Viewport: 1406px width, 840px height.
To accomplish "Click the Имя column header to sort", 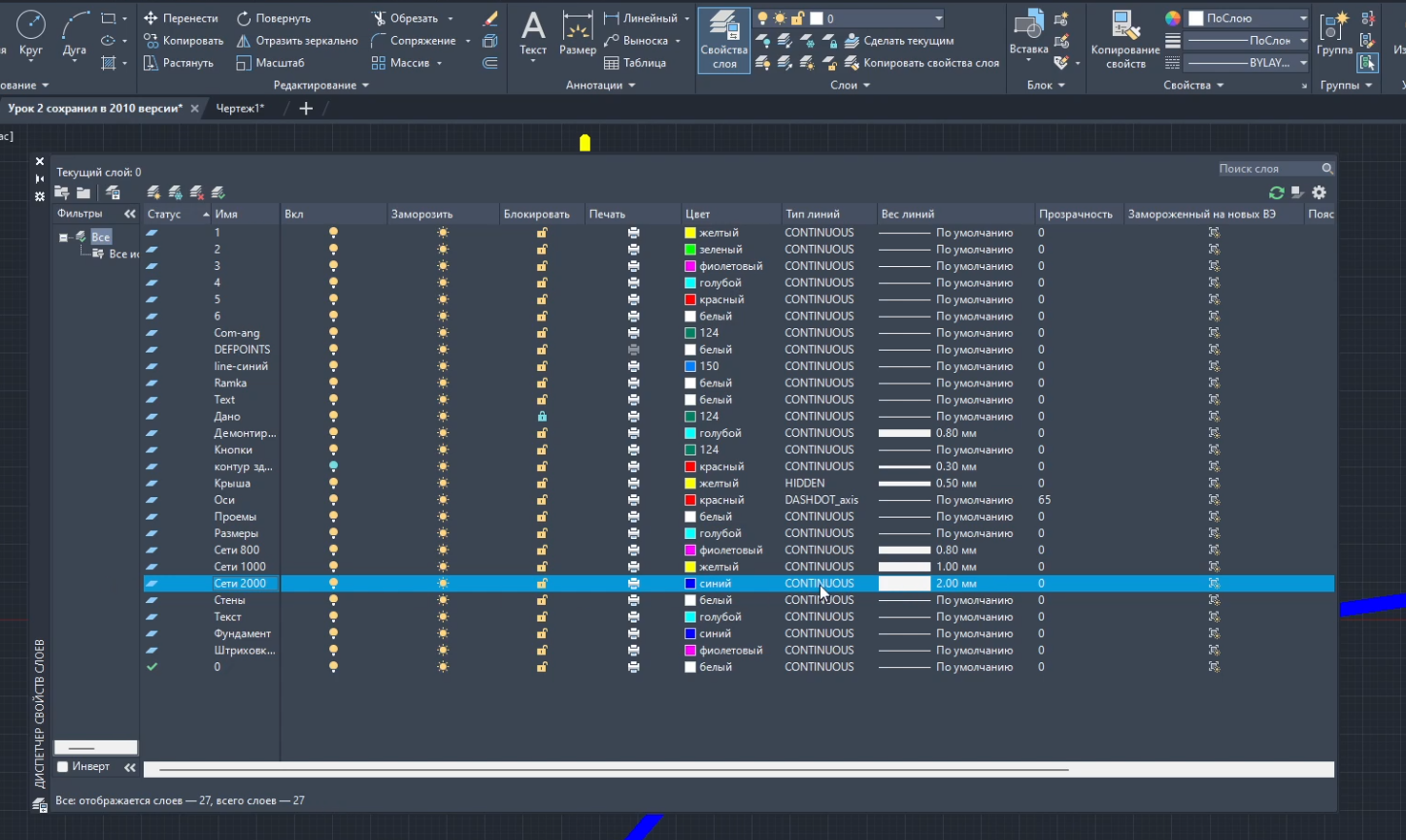I will (245, 214).
